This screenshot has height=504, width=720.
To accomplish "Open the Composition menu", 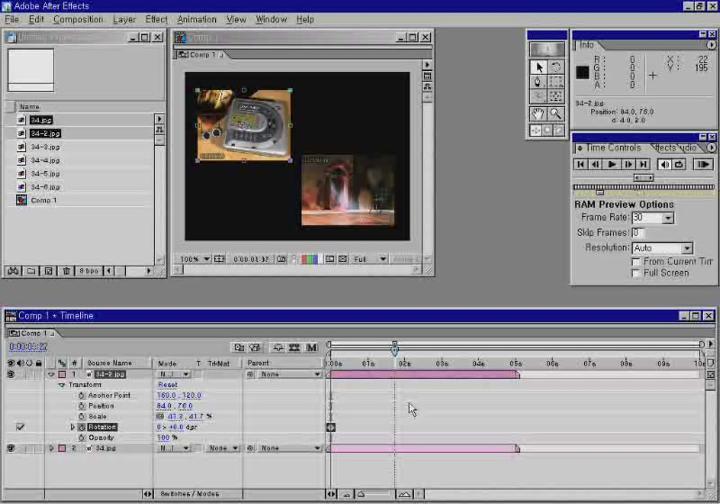I will (78, 19).
